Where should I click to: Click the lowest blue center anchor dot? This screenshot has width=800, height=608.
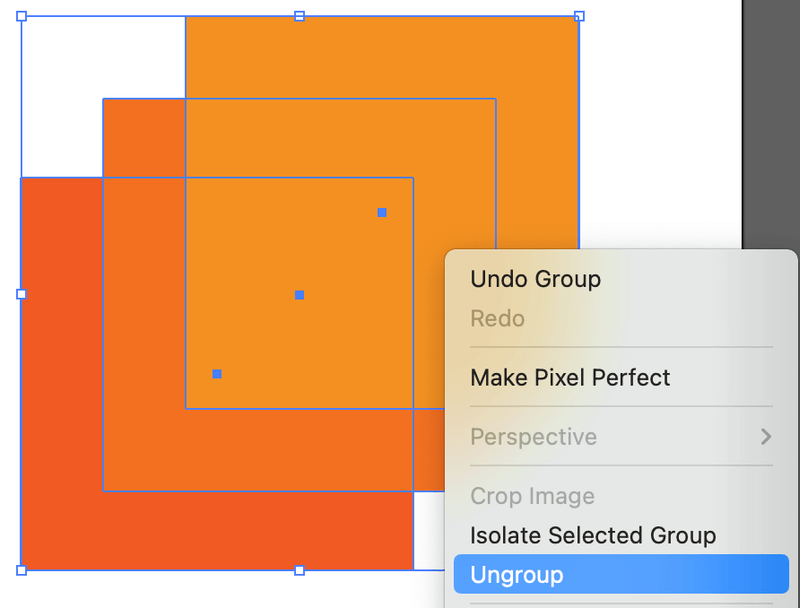pyautogui.click(x=216, y=373)
